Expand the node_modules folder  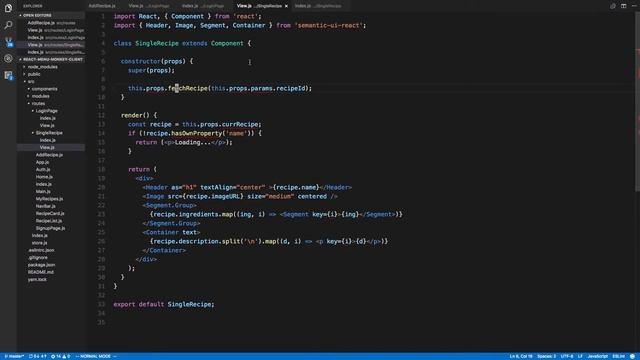[42, 67]
